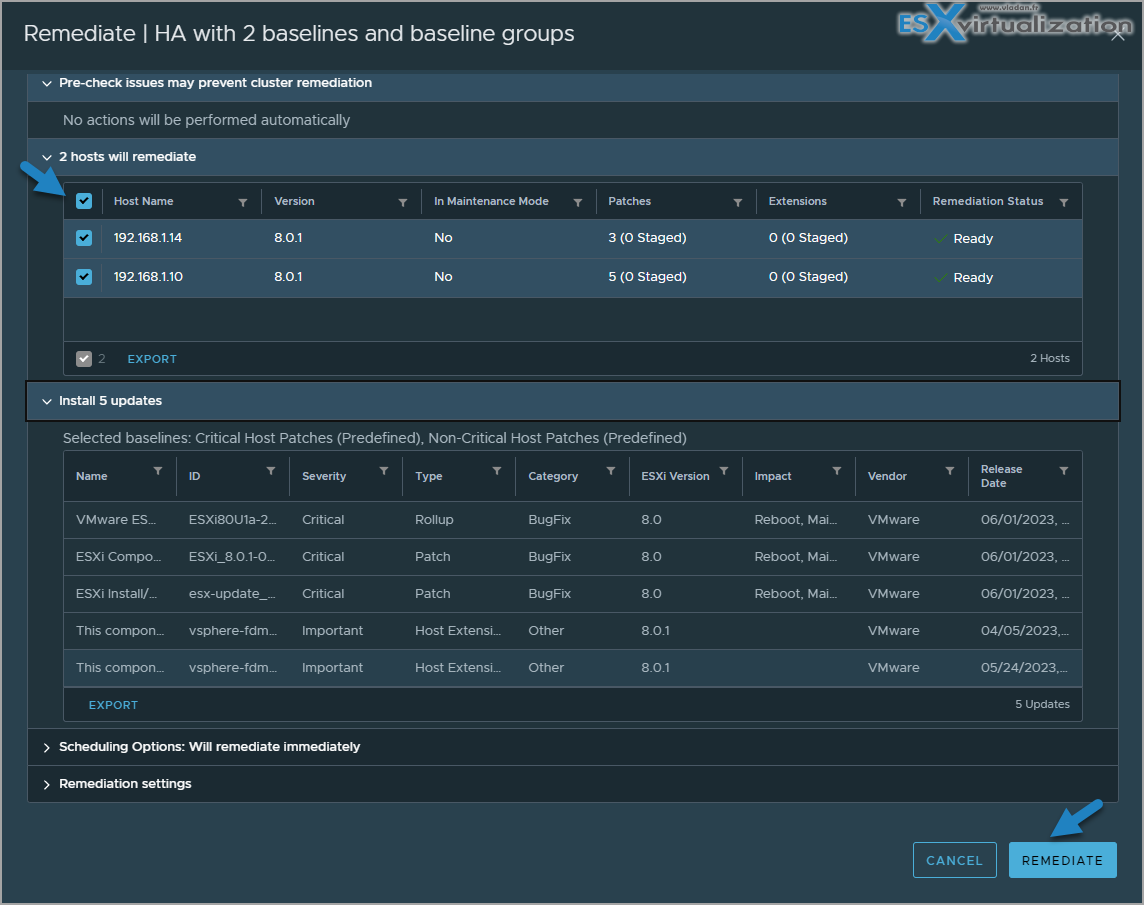This screenshot has height=905, width=1144.
Task: Export the hosts list
Action: click(152, 359)
